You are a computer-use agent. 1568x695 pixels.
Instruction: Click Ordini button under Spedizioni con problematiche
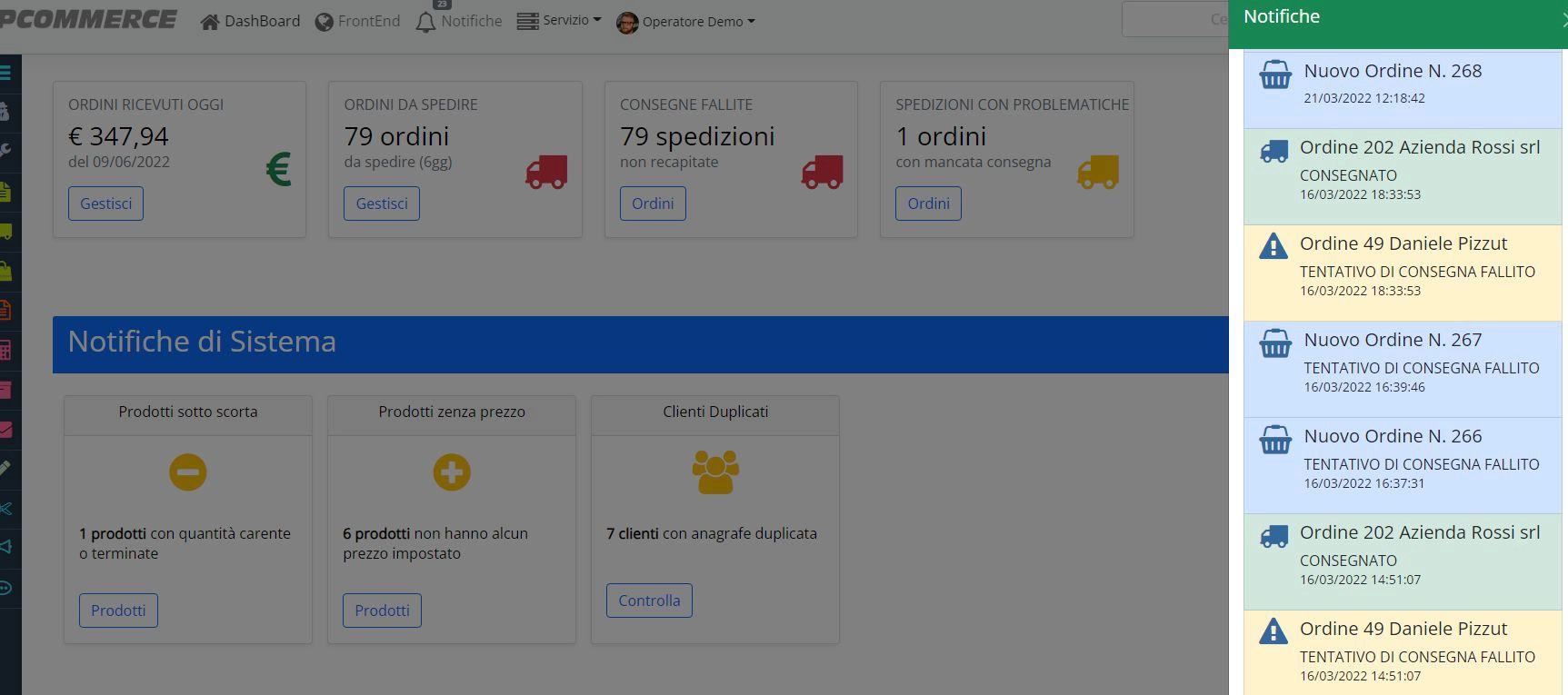pos(928,204)
